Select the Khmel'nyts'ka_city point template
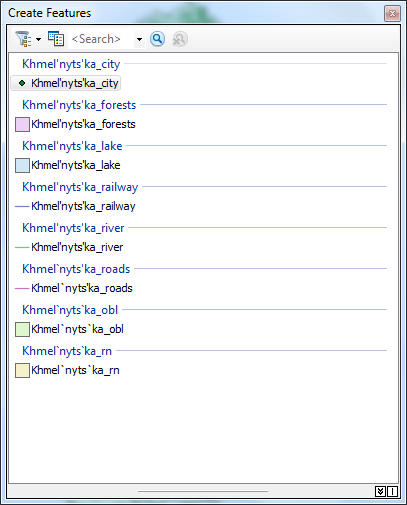The image size is (407, 505). coord(66,83)
